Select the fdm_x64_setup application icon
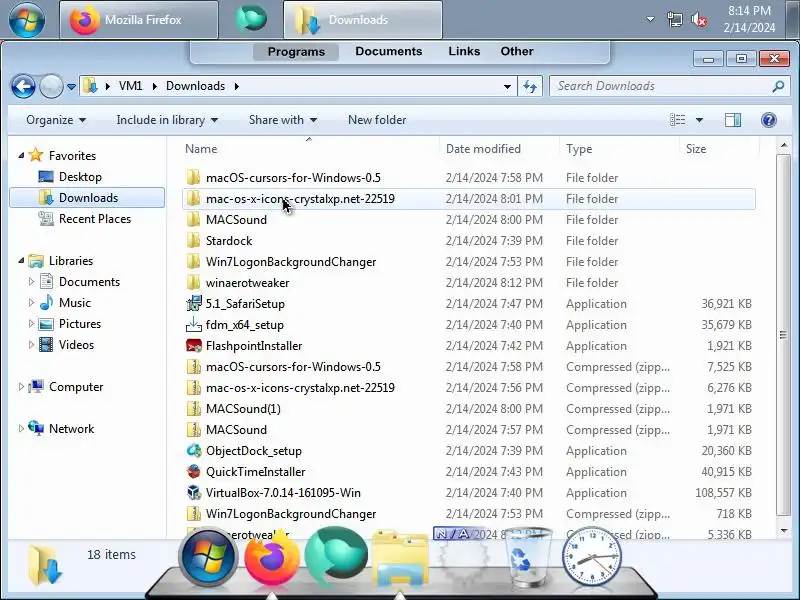Viewport: 800px width, 600px height. [x=193, y=324]
